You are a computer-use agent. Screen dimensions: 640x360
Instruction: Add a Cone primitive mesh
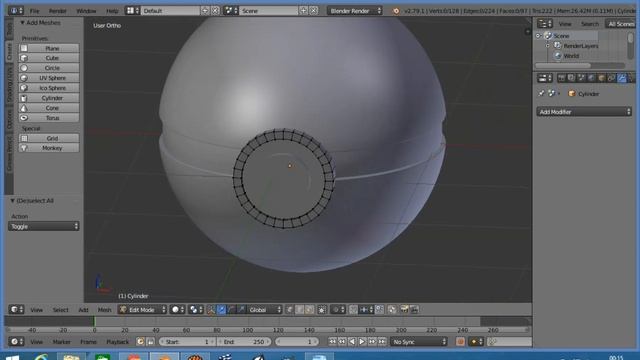[x=49, y=108]
